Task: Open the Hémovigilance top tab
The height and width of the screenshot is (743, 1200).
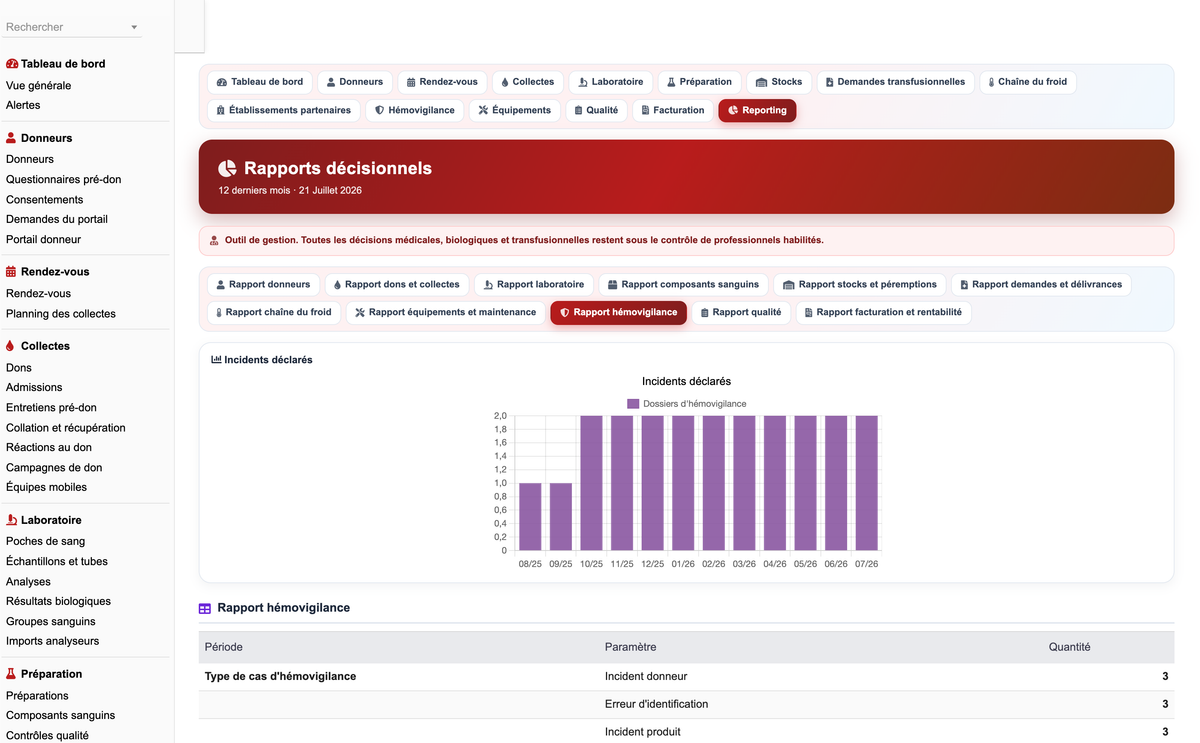Action: pyautogui.click(x=415, y=110)
